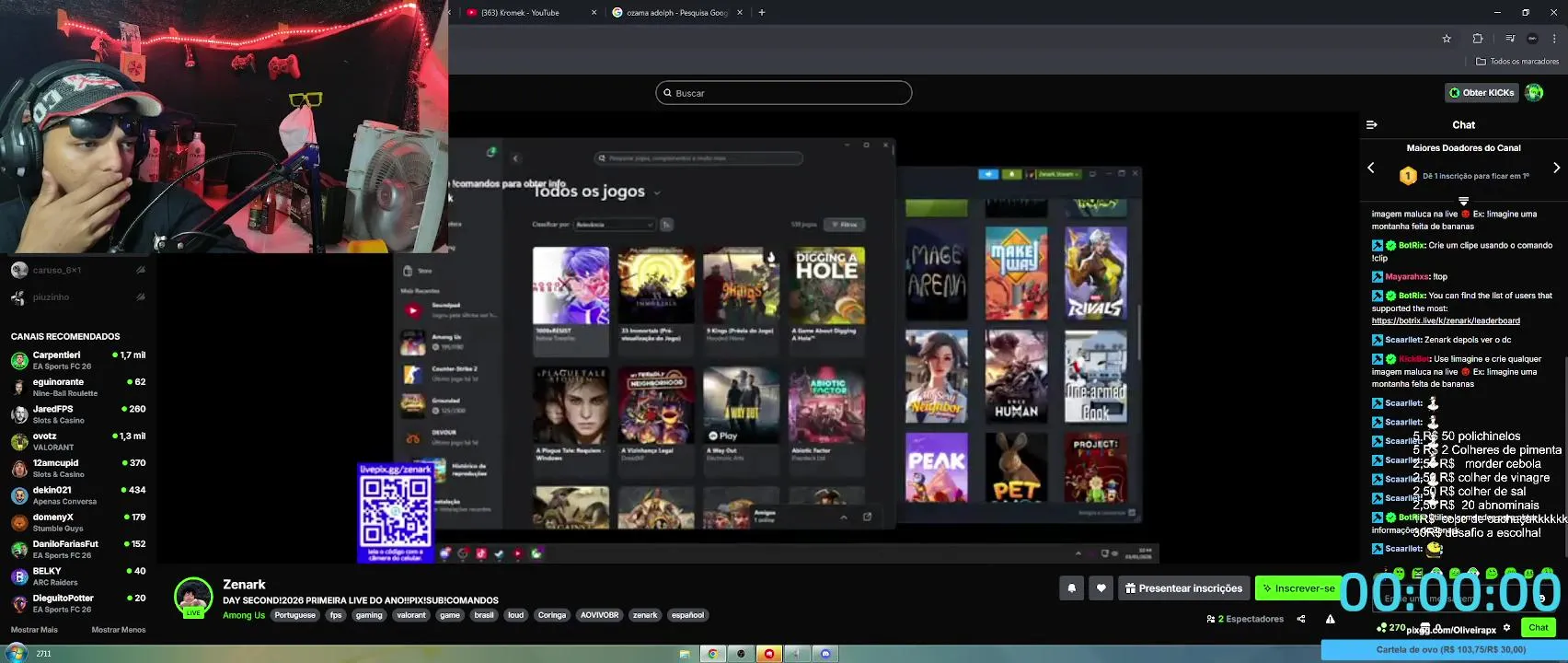Select the Portuguese tag
1568x663 pixels.
pyautogui.click(x=295, y=615)
